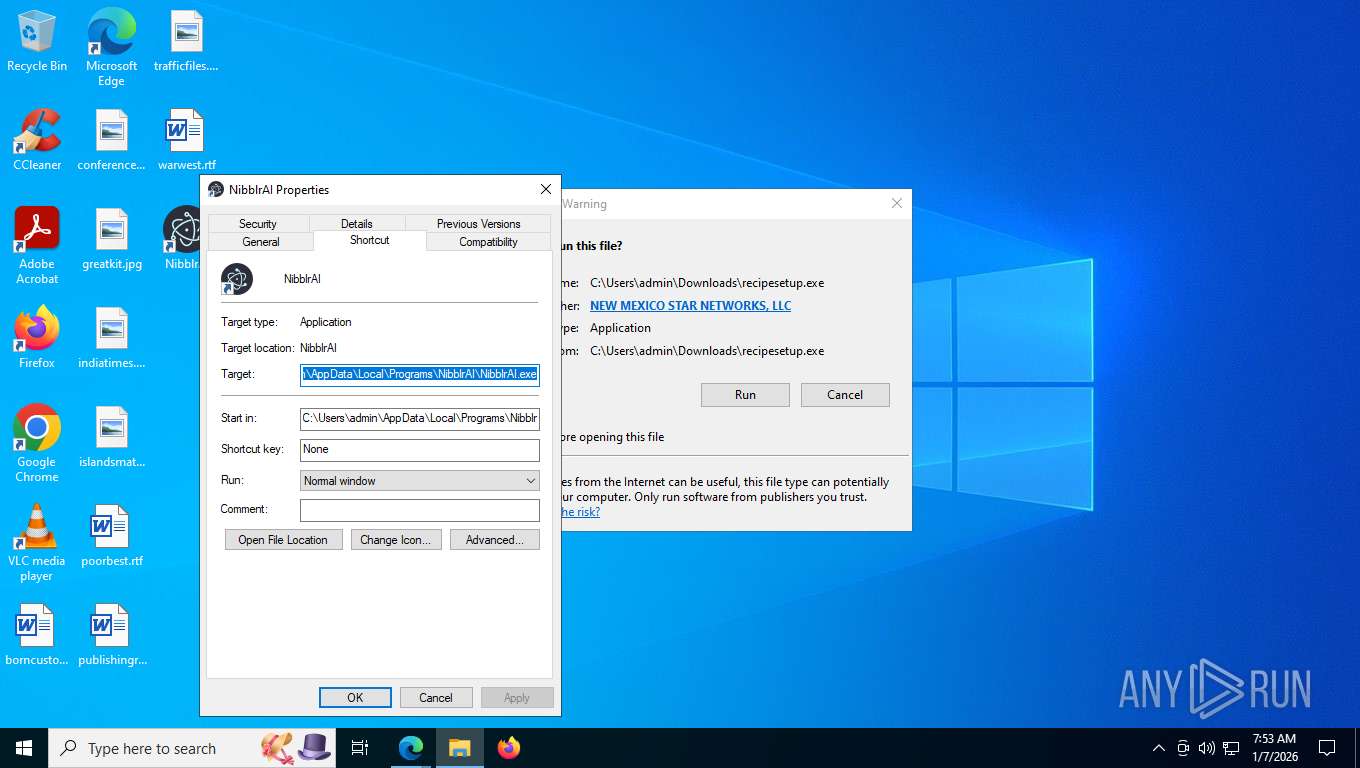
Task: Open NEW MEXICO STAR NETWORKS, LLC publisher link
Action: [690, 306]
